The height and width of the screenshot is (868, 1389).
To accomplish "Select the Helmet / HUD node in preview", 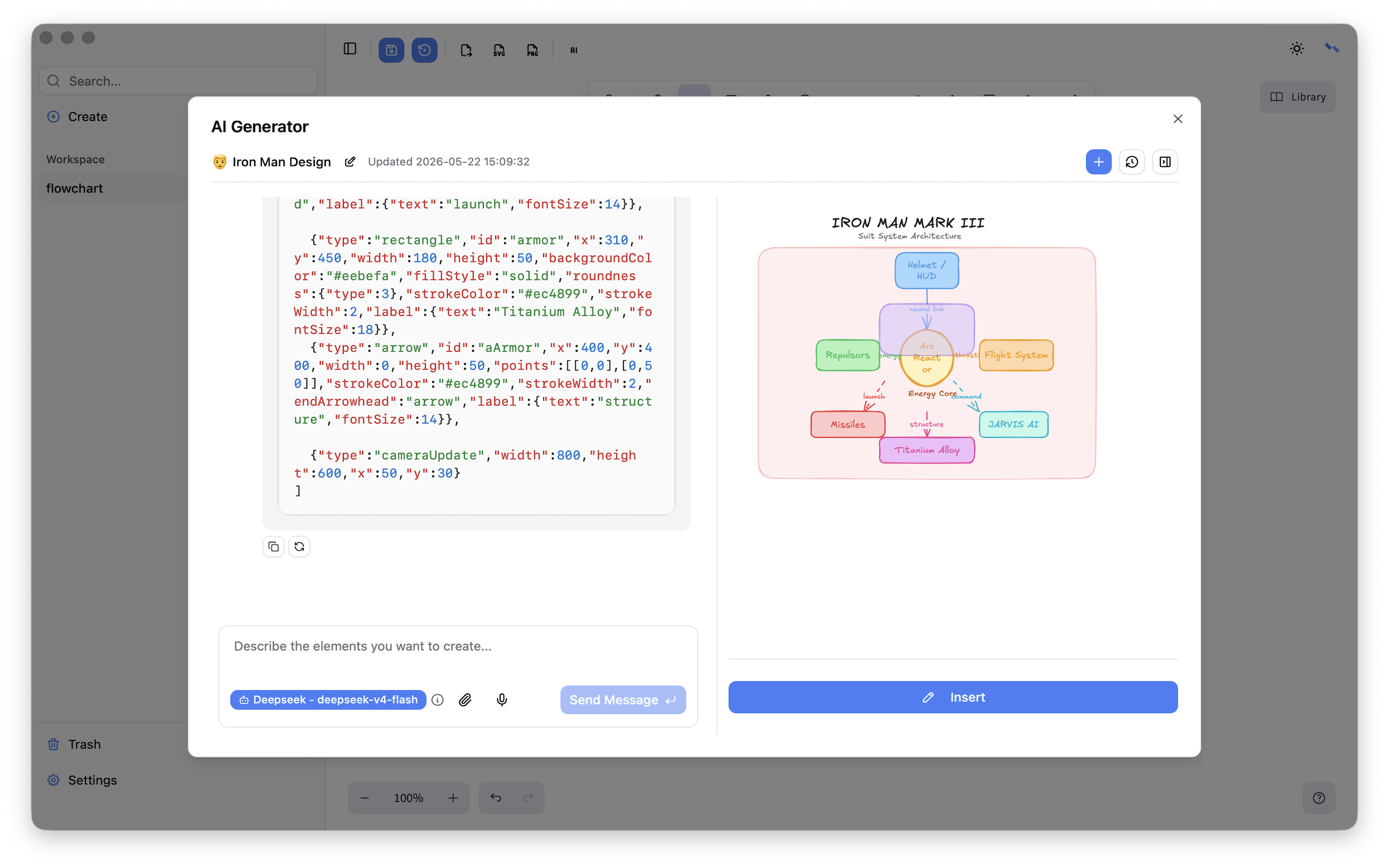I will [x=927, y=271].
